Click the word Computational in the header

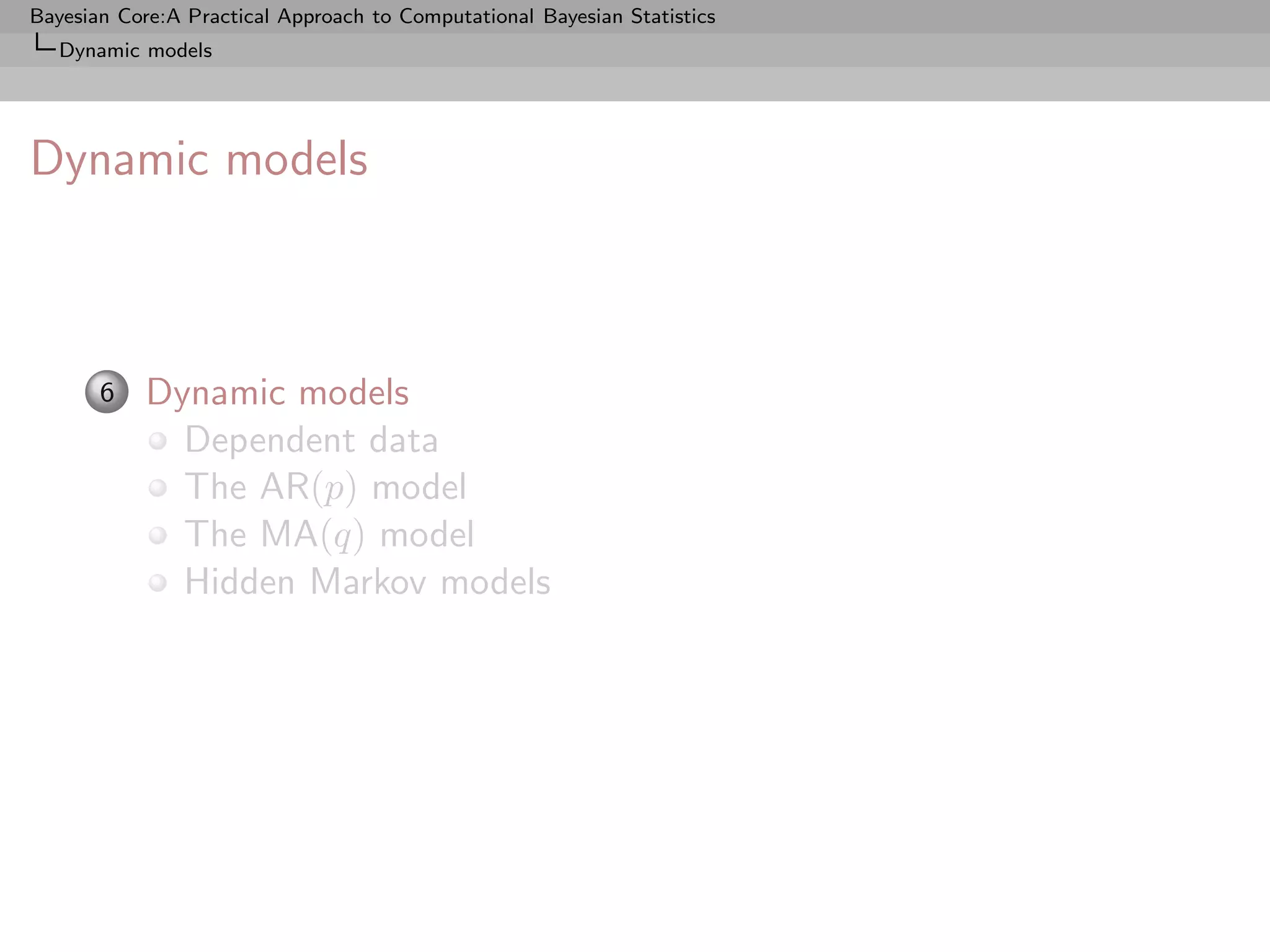466,16
